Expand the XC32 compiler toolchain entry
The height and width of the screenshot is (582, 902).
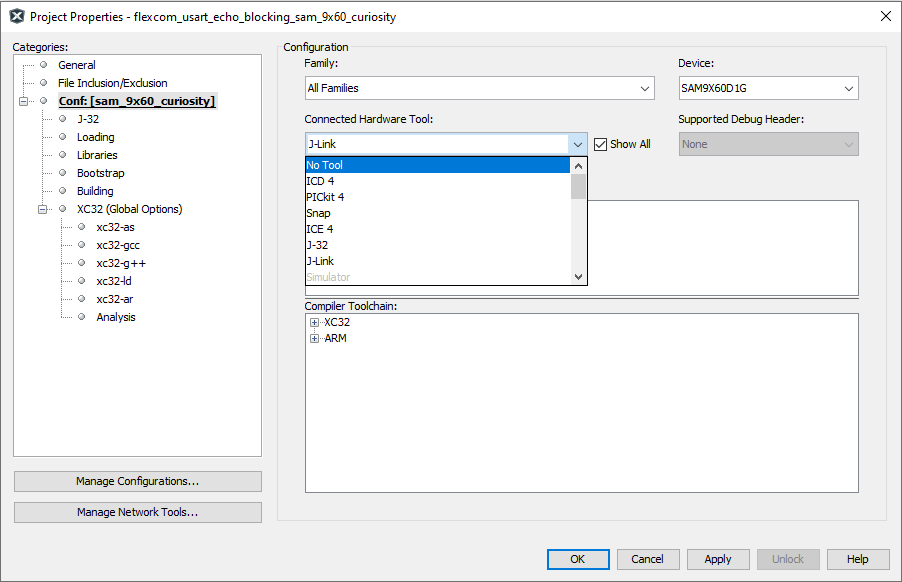[315, 323]
